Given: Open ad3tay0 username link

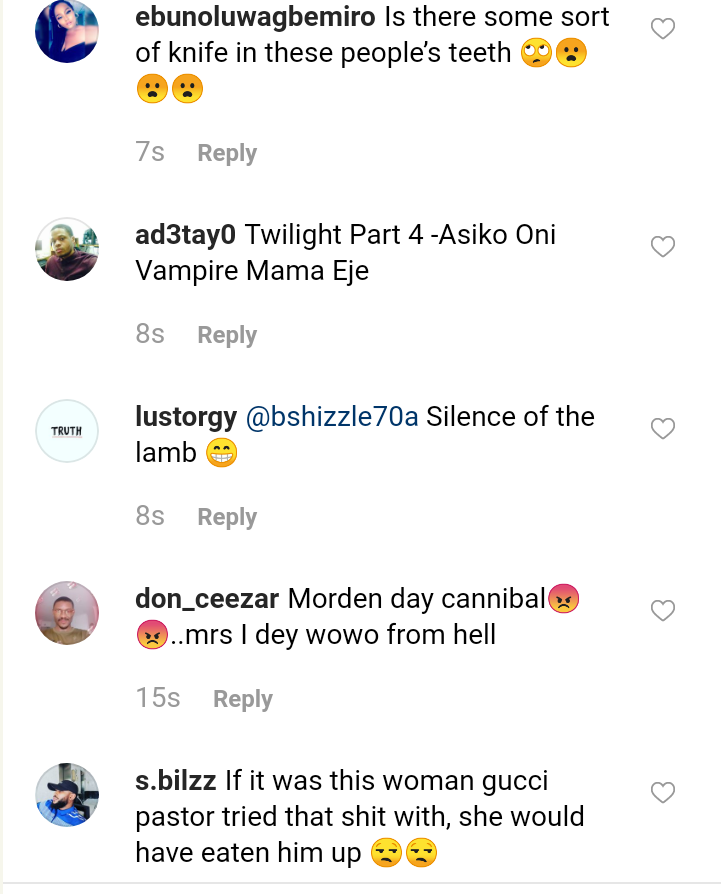Looking at the screenshot, I should coord(185,236).
